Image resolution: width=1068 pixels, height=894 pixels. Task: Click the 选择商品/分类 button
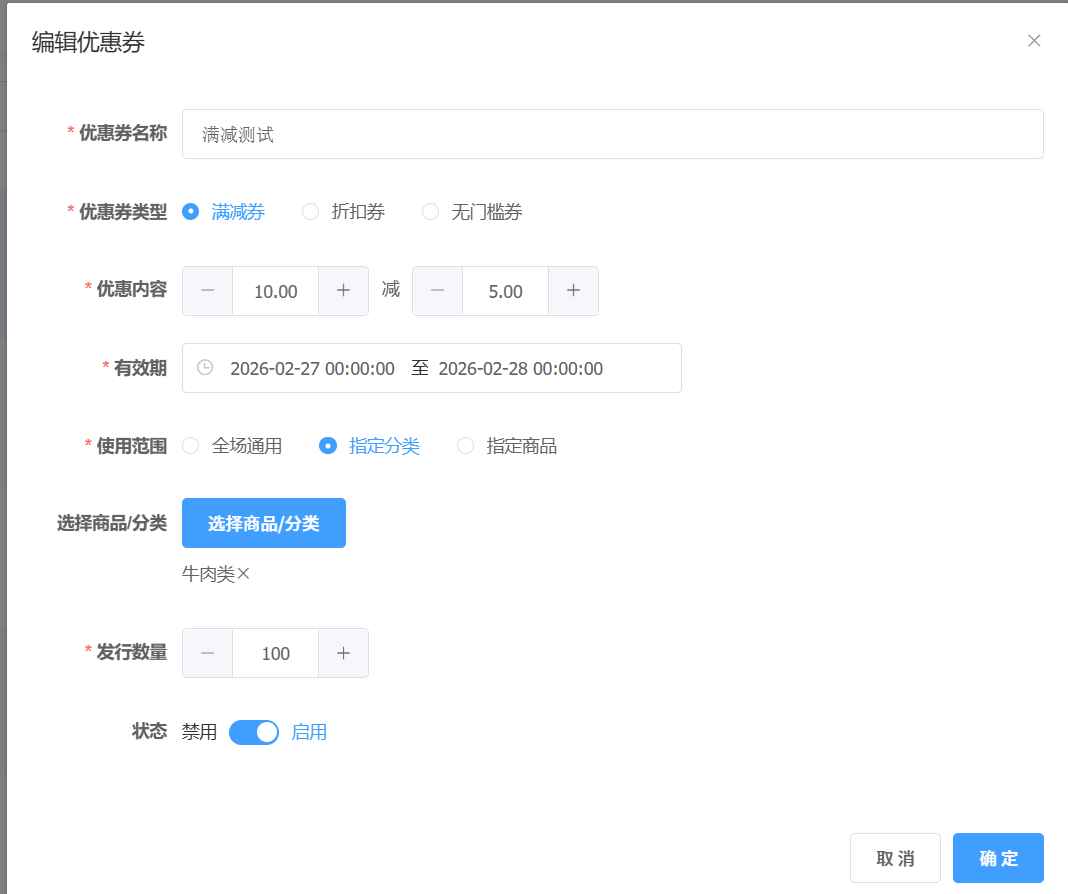click(x=264, y=523)
